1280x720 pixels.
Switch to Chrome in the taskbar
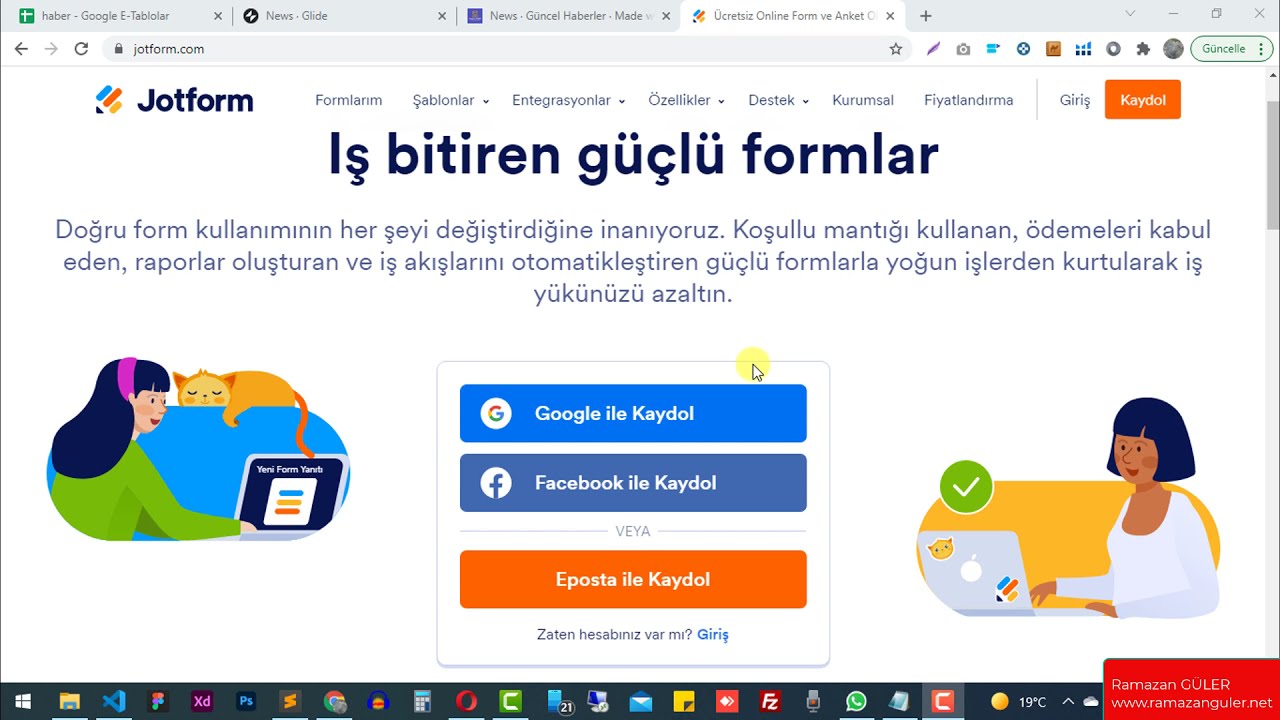tap(334, 701)
